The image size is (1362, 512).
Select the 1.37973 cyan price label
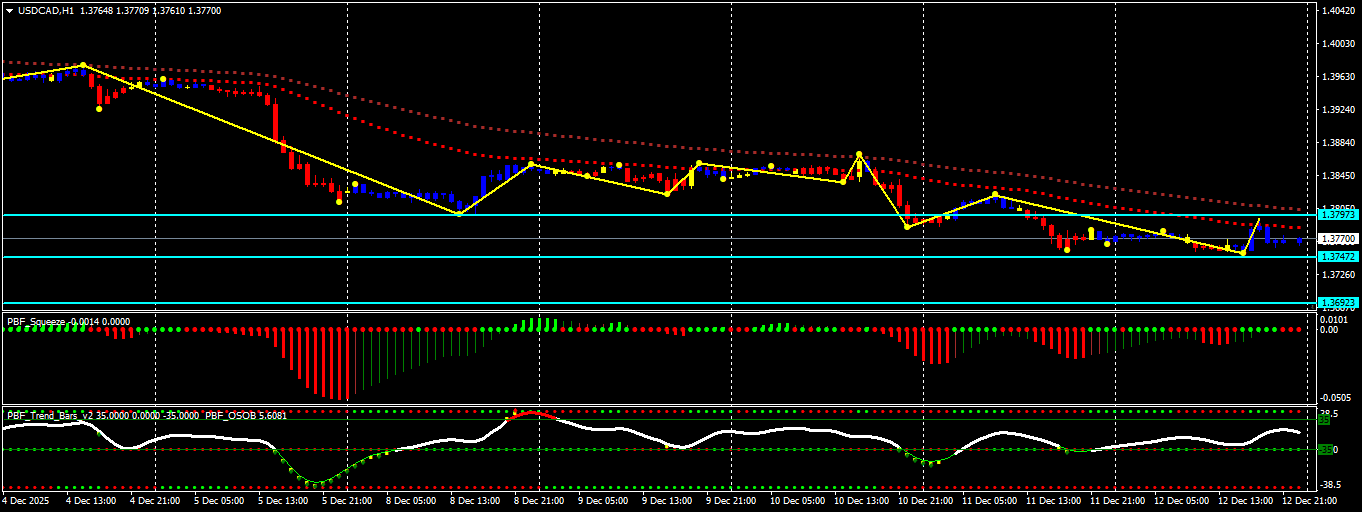coord(1337,215)
